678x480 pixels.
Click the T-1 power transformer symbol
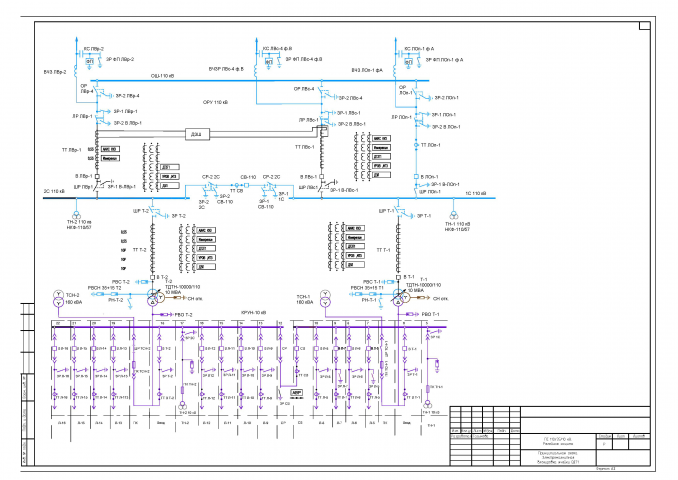pyautogui.click(x=400, y=298)
